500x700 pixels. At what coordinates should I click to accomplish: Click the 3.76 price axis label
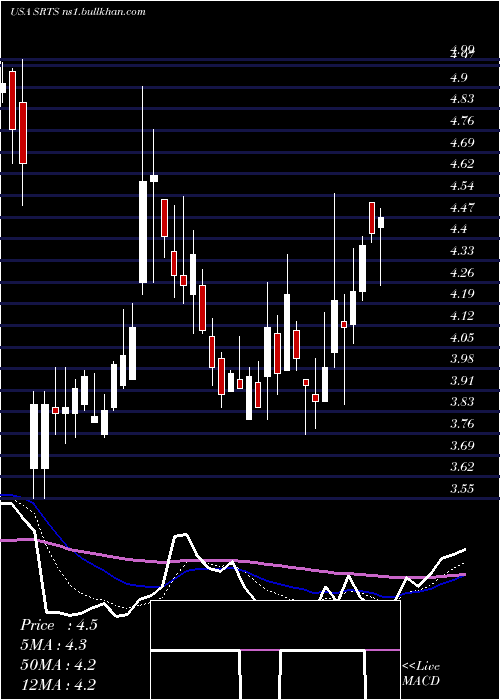point(462,423)
